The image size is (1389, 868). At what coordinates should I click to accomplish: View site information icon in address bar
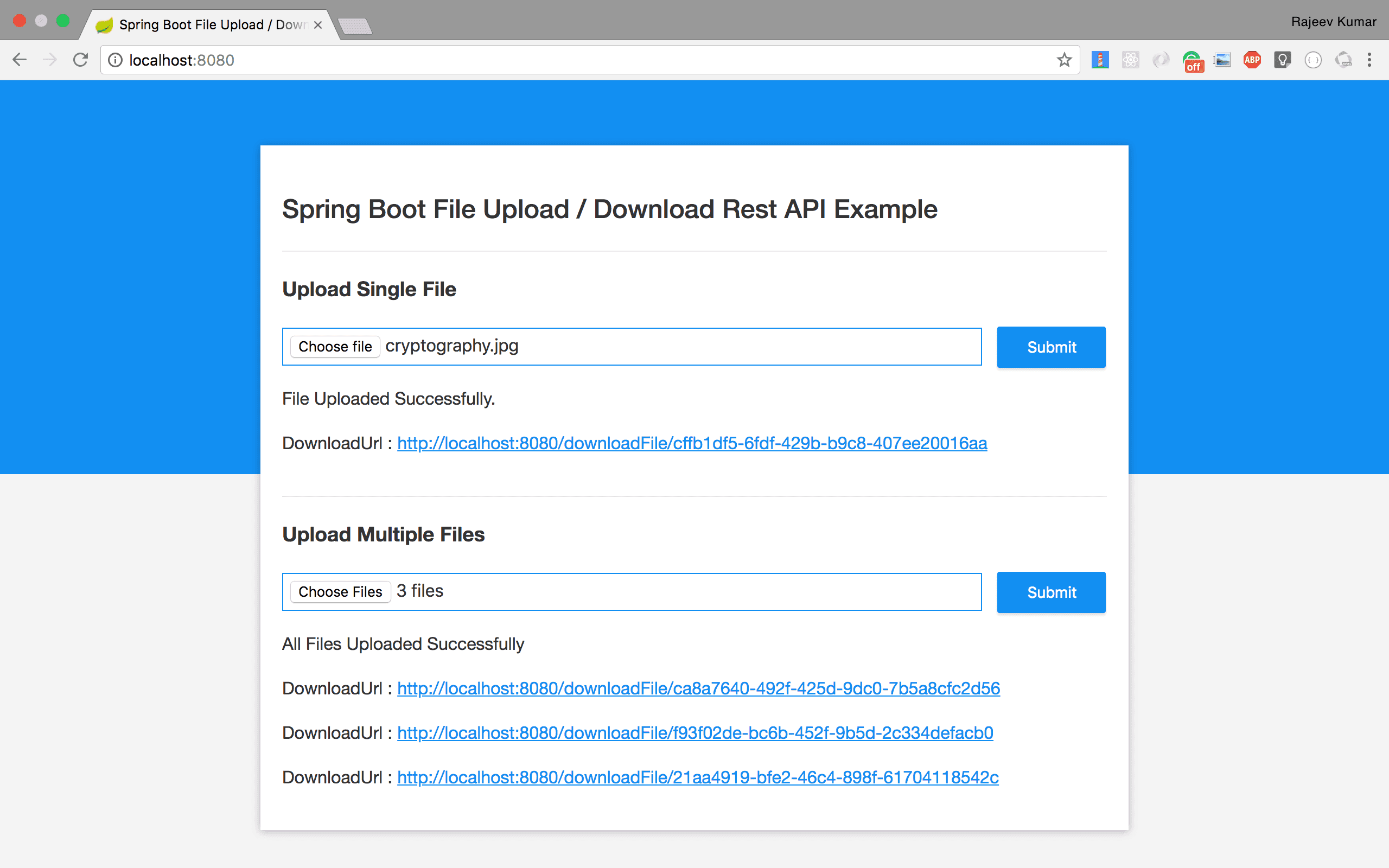116,60
